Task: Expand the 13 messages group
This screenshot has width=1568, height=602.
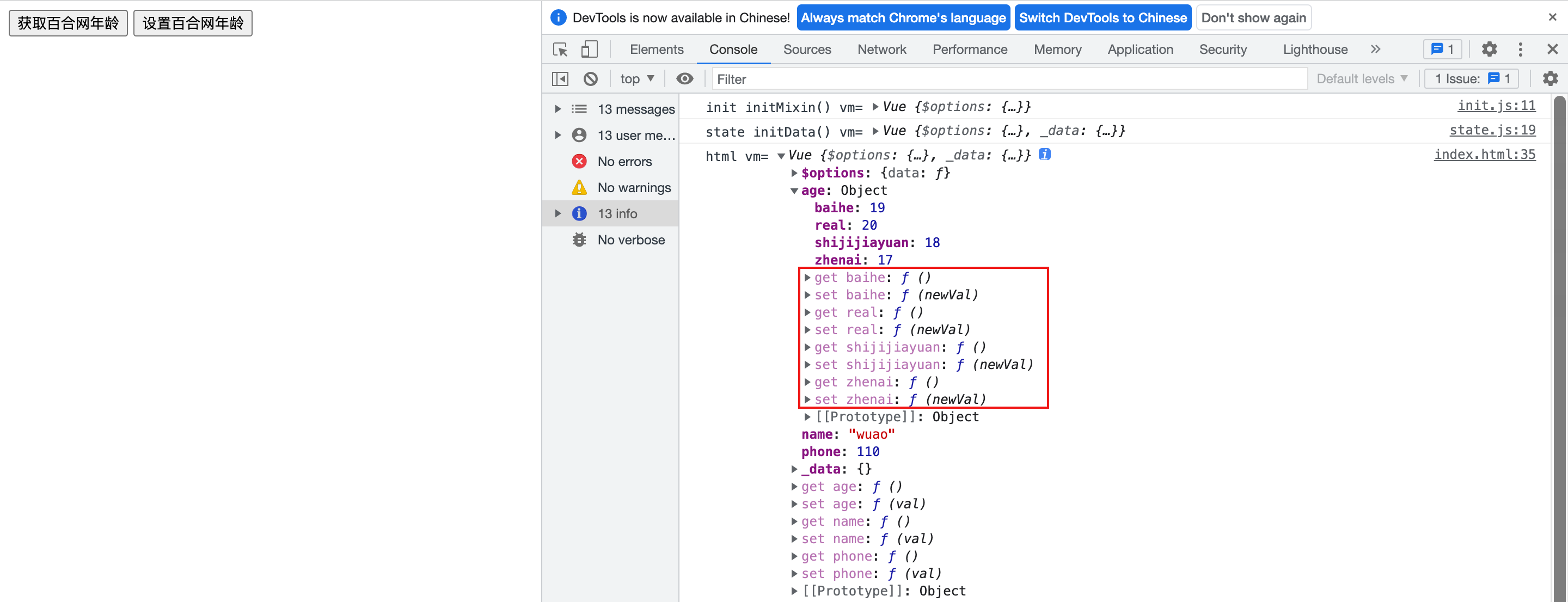Action: [558, 109]
